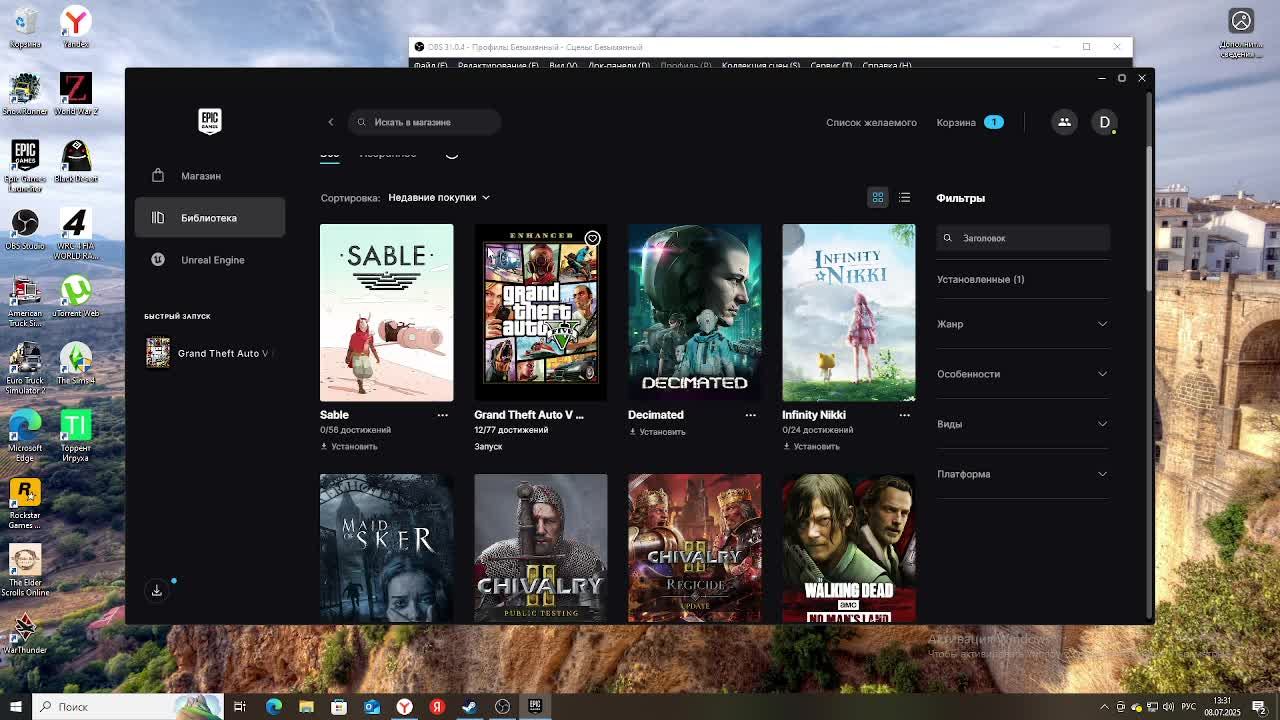Open the Chivalry 2 Regicide cover
1280x720 pixels.
pos(694,548)
